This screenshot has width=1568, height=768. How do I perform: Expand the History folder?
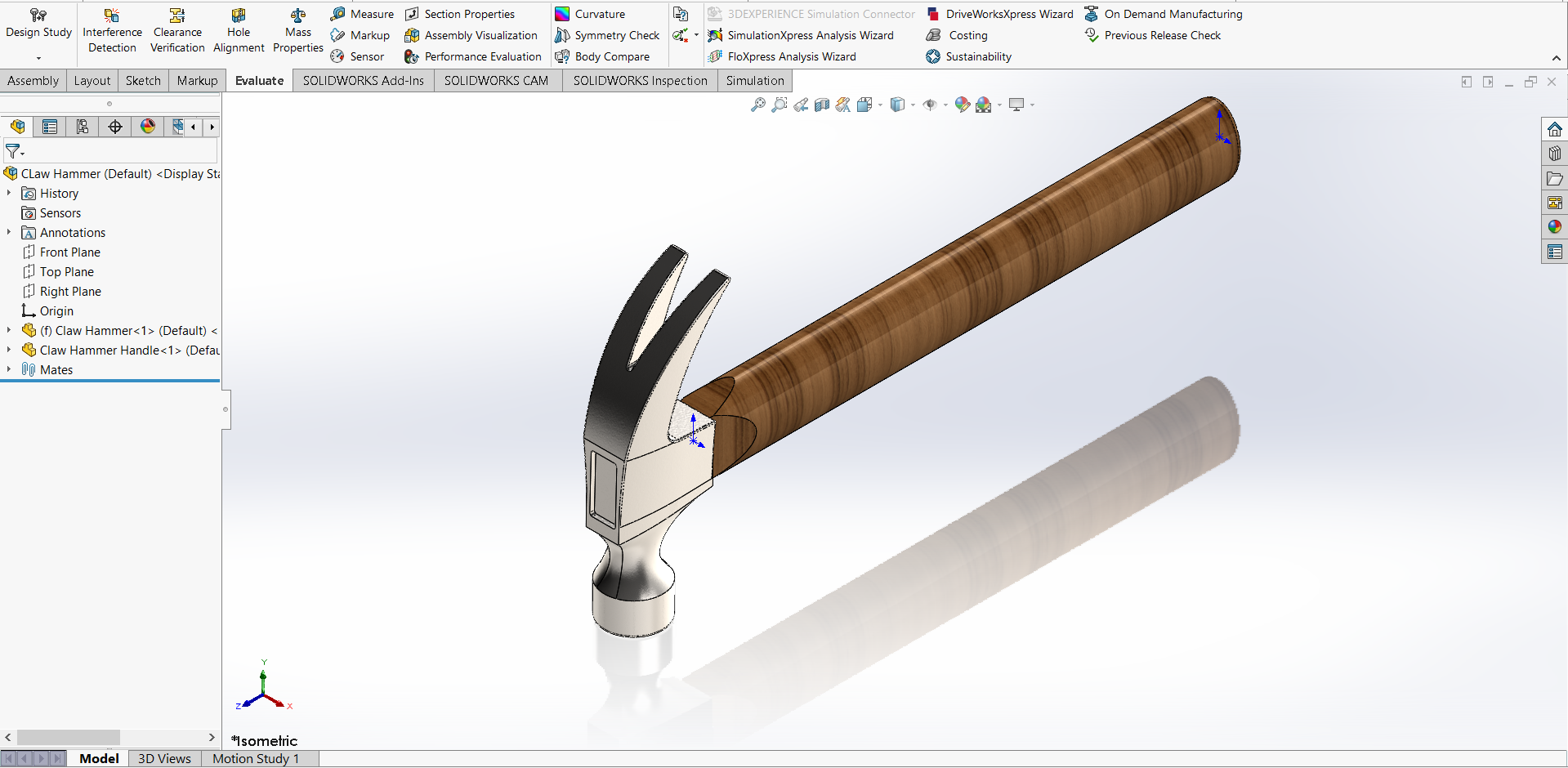pyautogui.click(x=9, y=193)
